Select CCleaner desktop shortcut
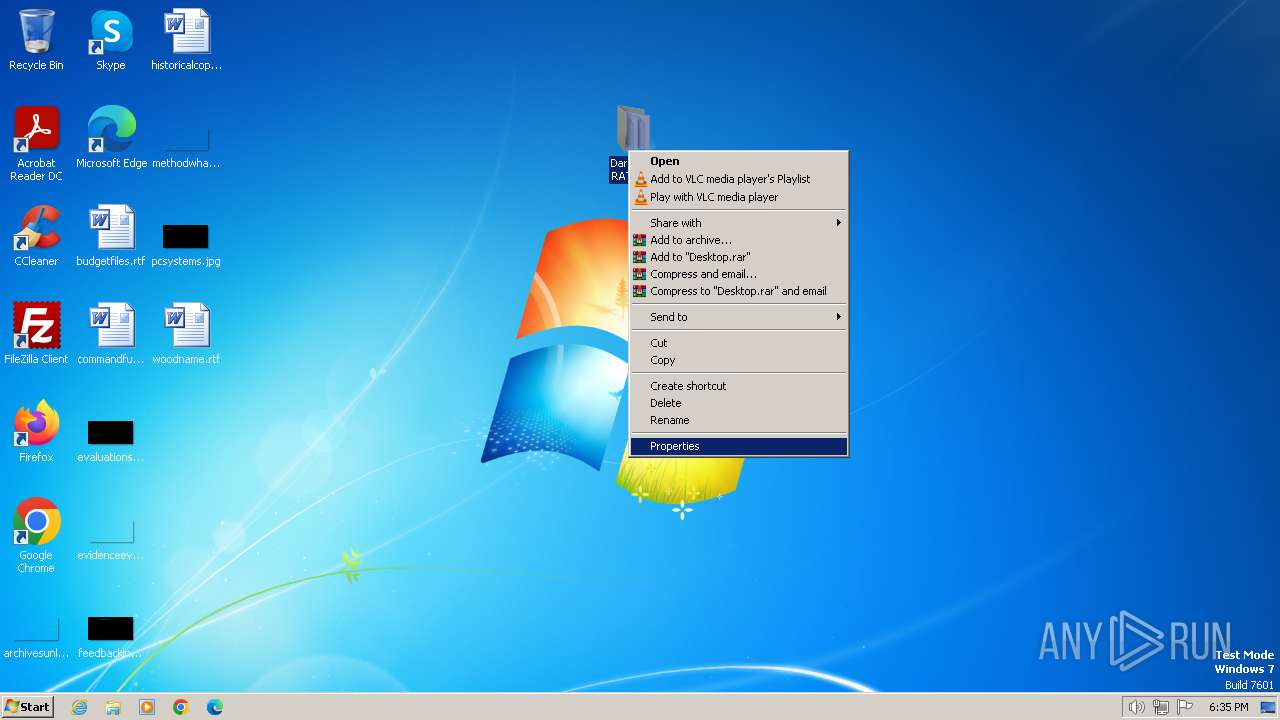This screenshot has height=720, width=1280. point(36,236)
